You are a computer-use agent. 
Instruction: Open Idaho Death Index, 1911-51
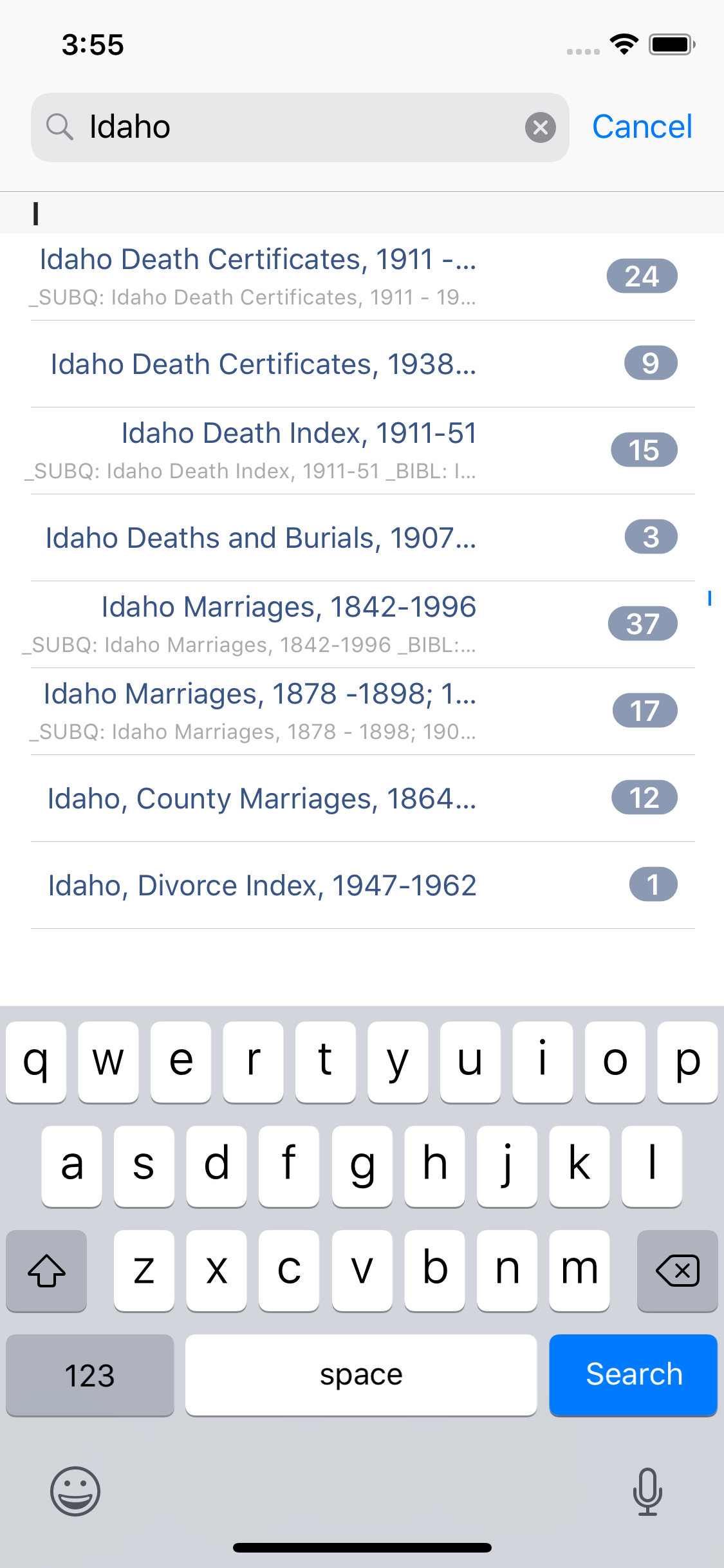(299, 434)
